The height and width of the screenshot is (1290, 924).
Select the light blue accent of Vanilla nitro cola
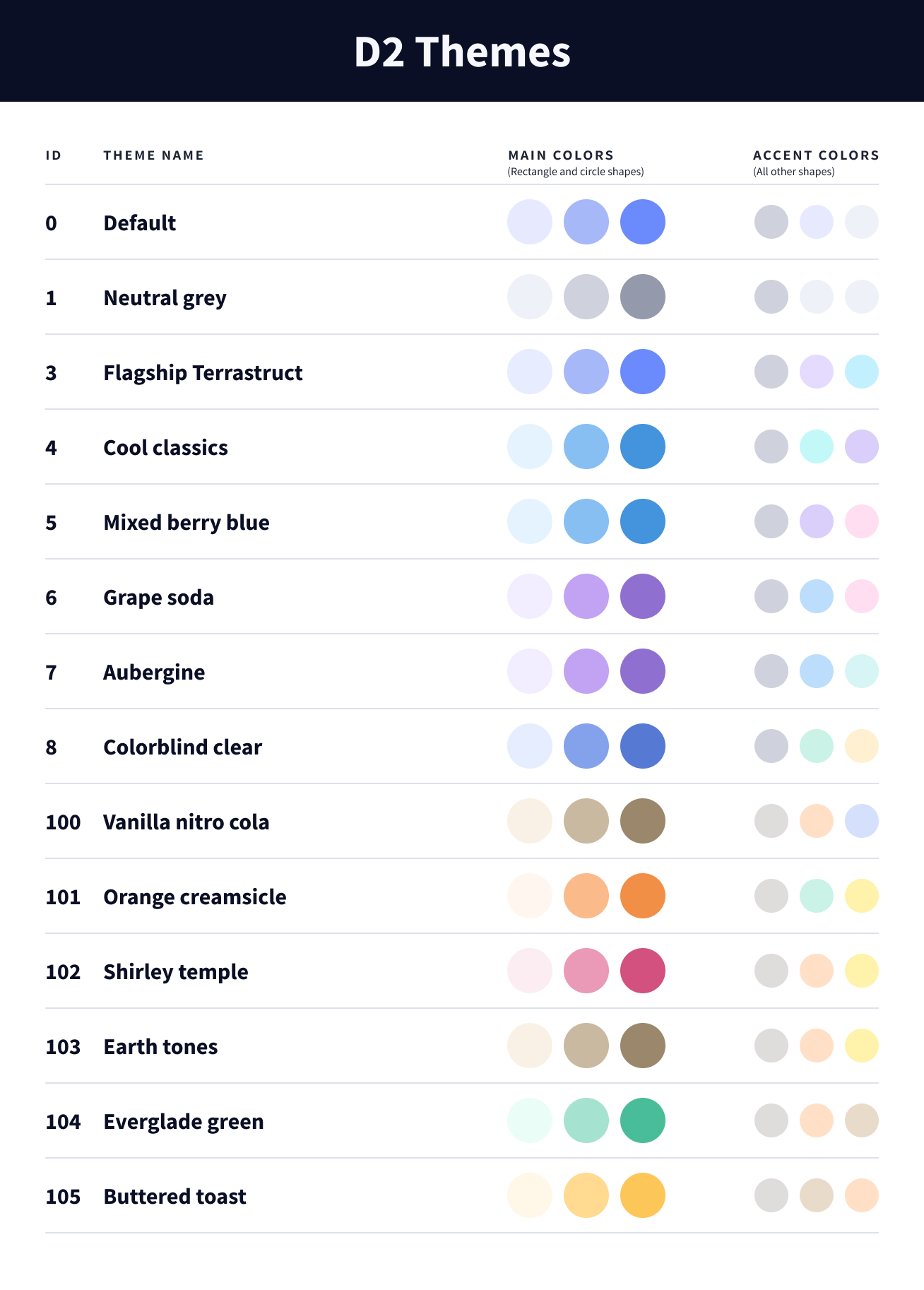[x=861, y=821]
